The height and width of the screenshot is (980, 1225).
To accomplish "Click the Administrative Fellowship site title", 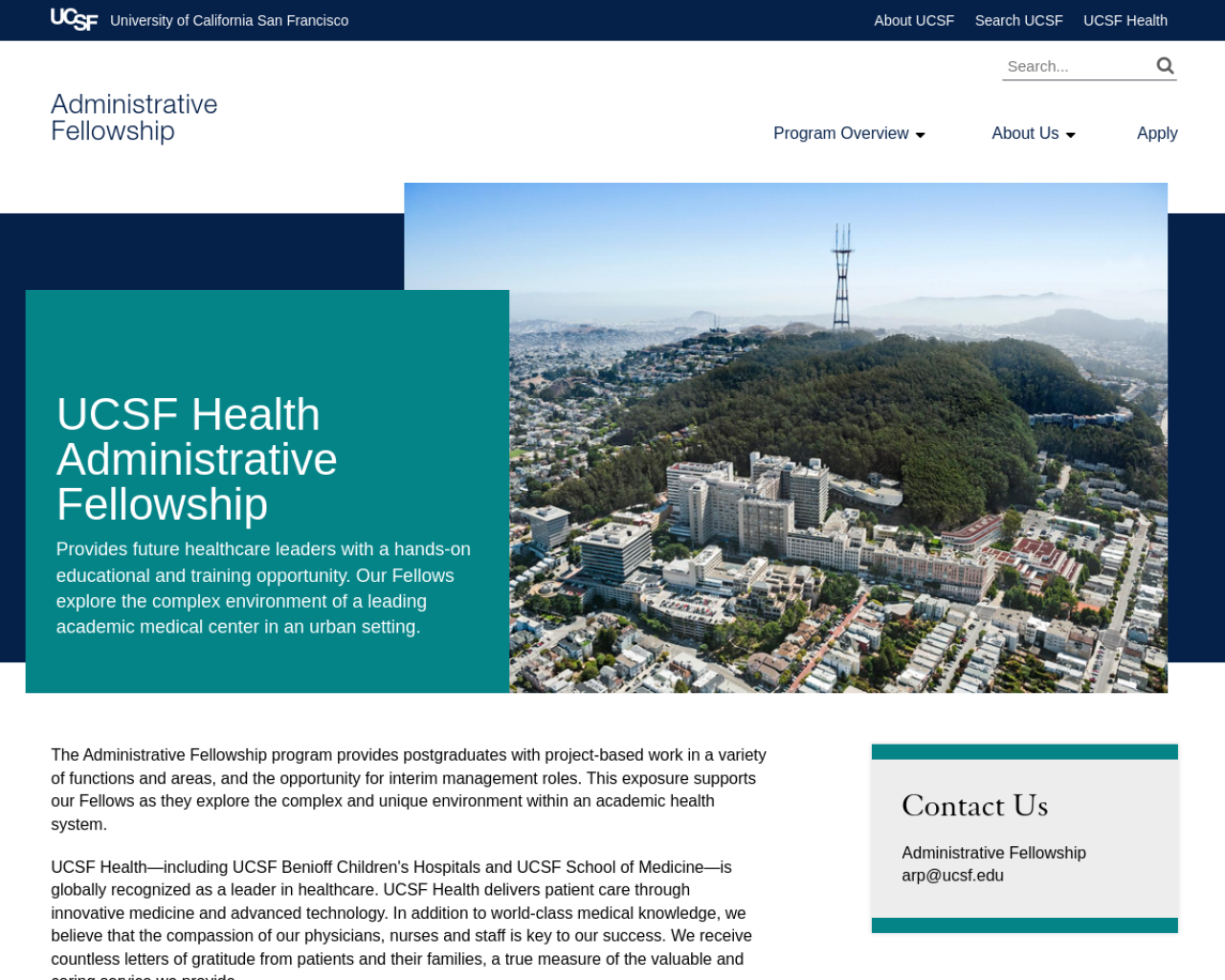I will click(134, 118).
